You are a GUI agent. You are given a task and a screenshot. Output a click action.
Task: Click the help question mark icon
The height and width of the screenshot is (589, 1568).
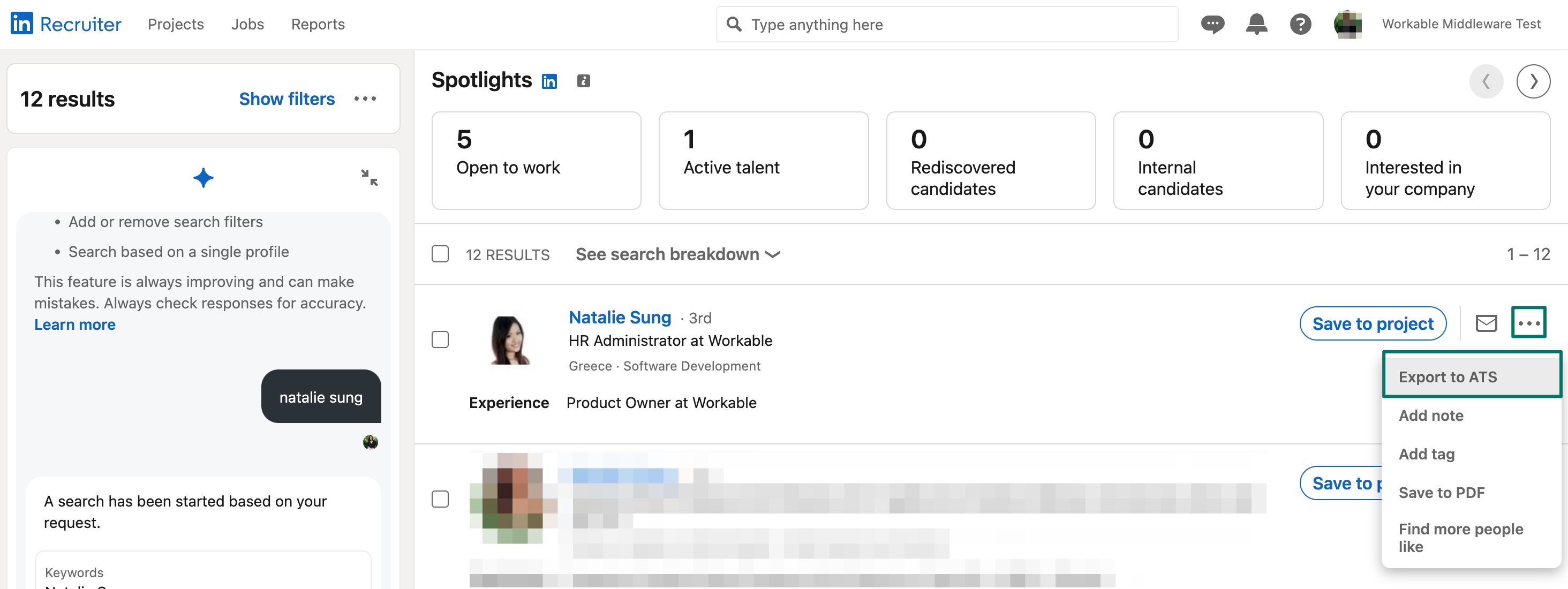[1300, 24]
